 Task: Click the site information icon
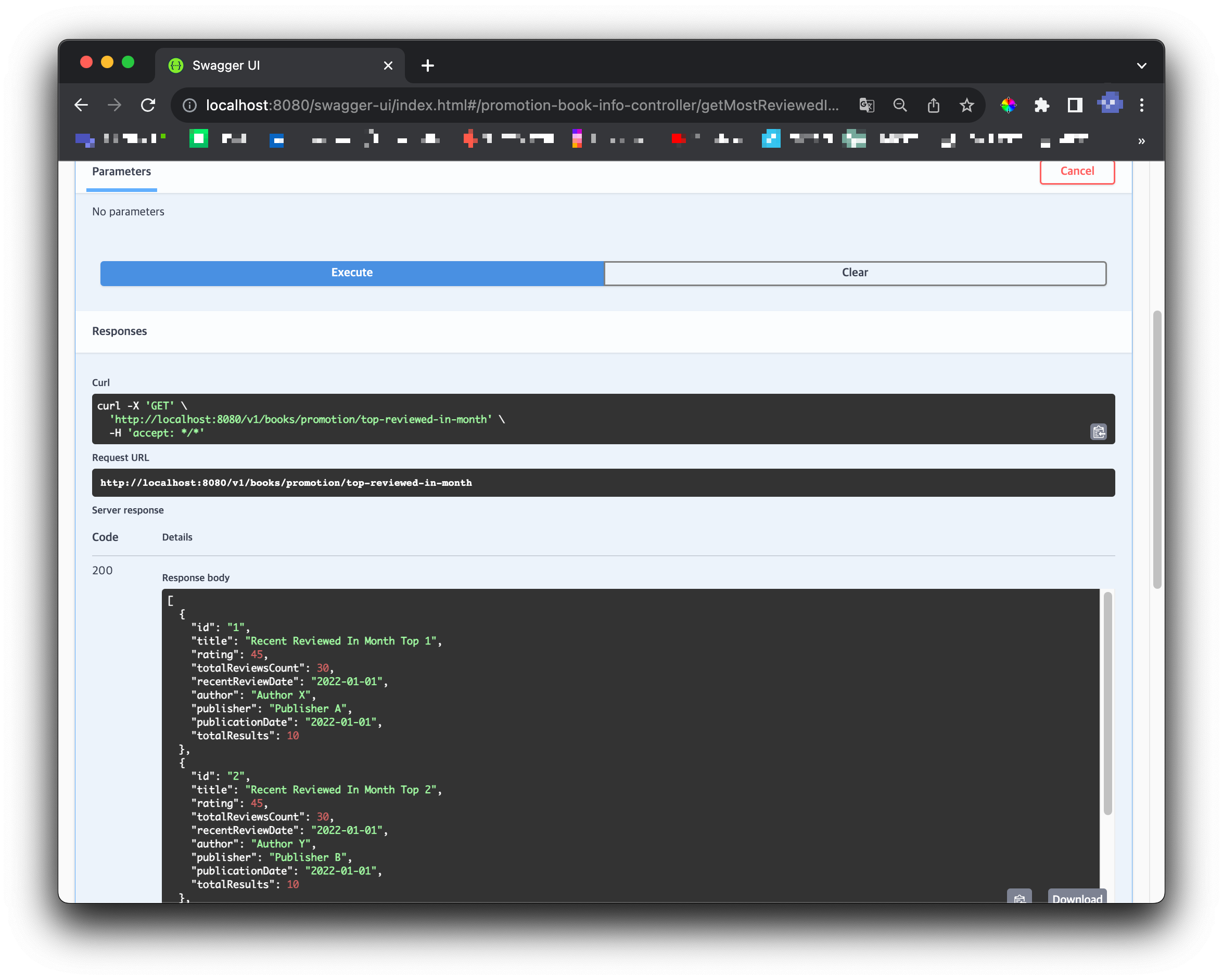point(189,105)
